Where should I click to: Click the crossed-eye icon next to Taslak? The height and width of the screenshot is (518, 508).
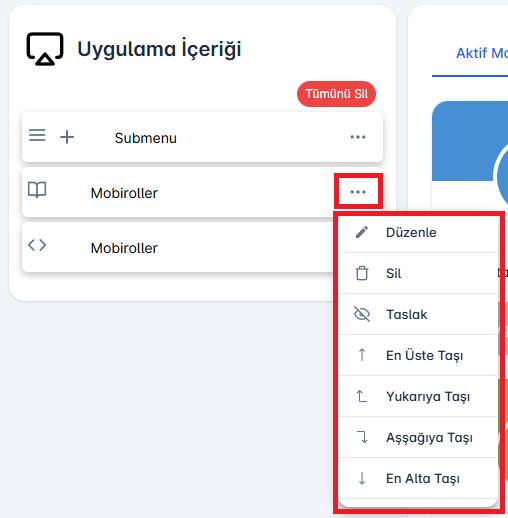tap(362, 314)
